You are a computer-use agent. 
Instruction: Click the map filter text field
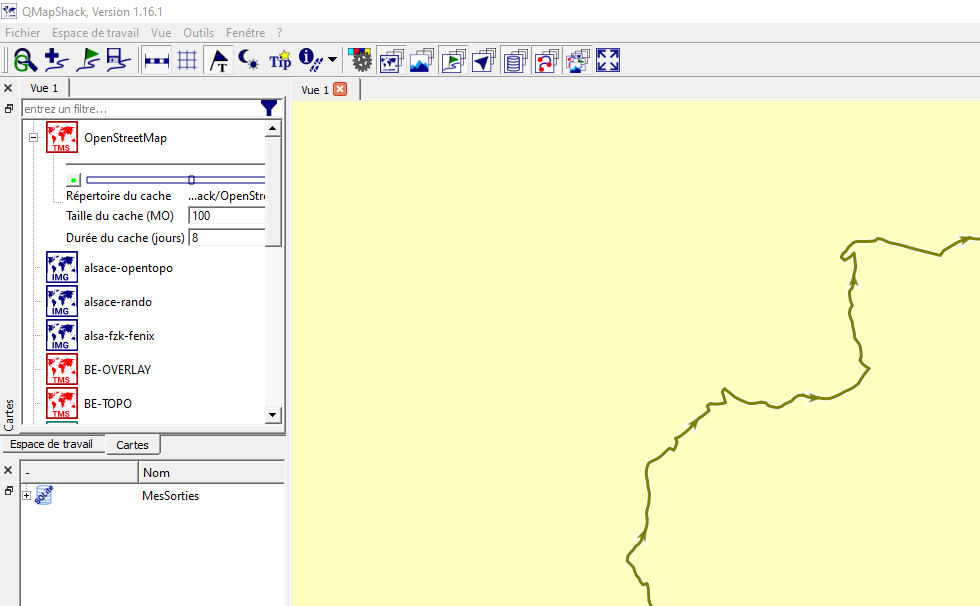141,109
